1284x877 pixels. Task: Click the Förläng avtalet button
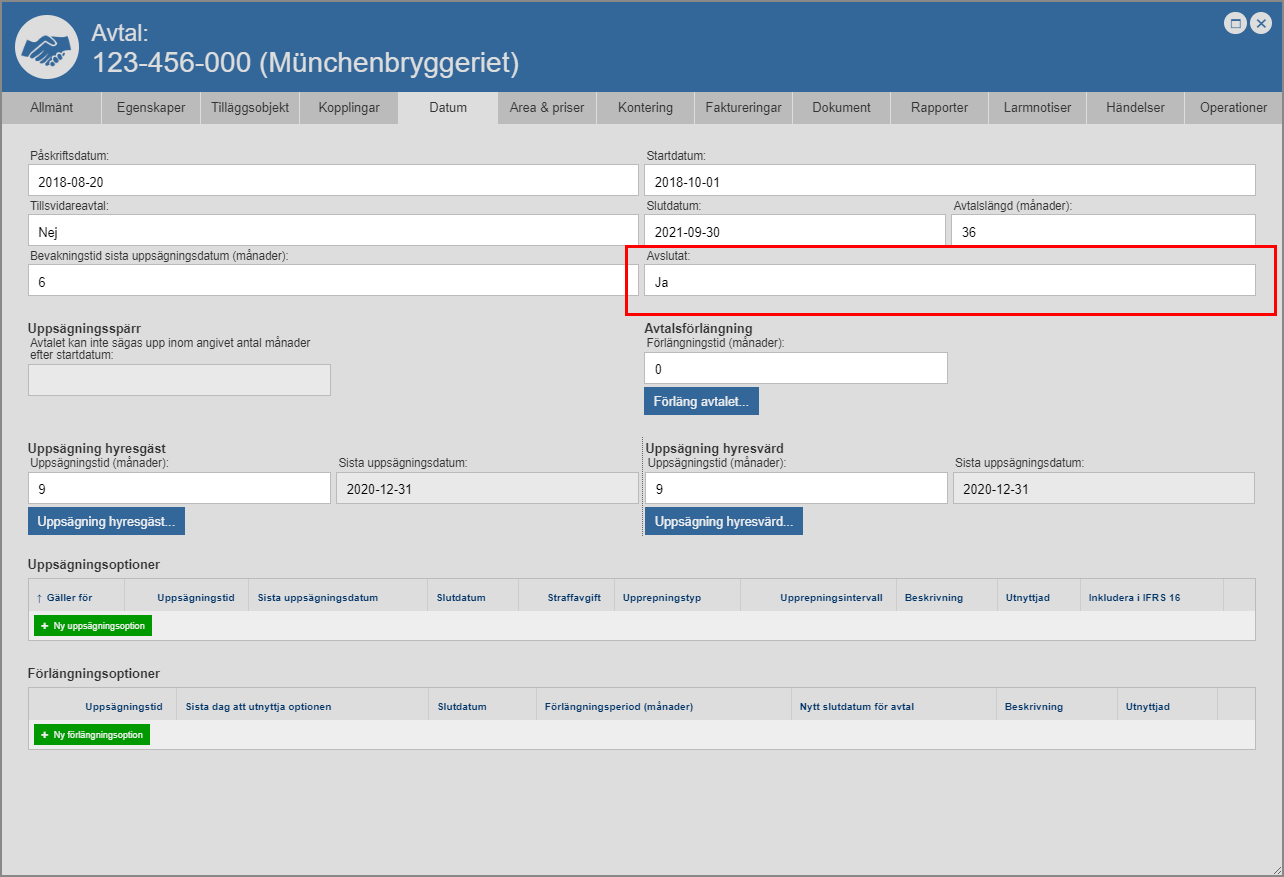(702, 401)
